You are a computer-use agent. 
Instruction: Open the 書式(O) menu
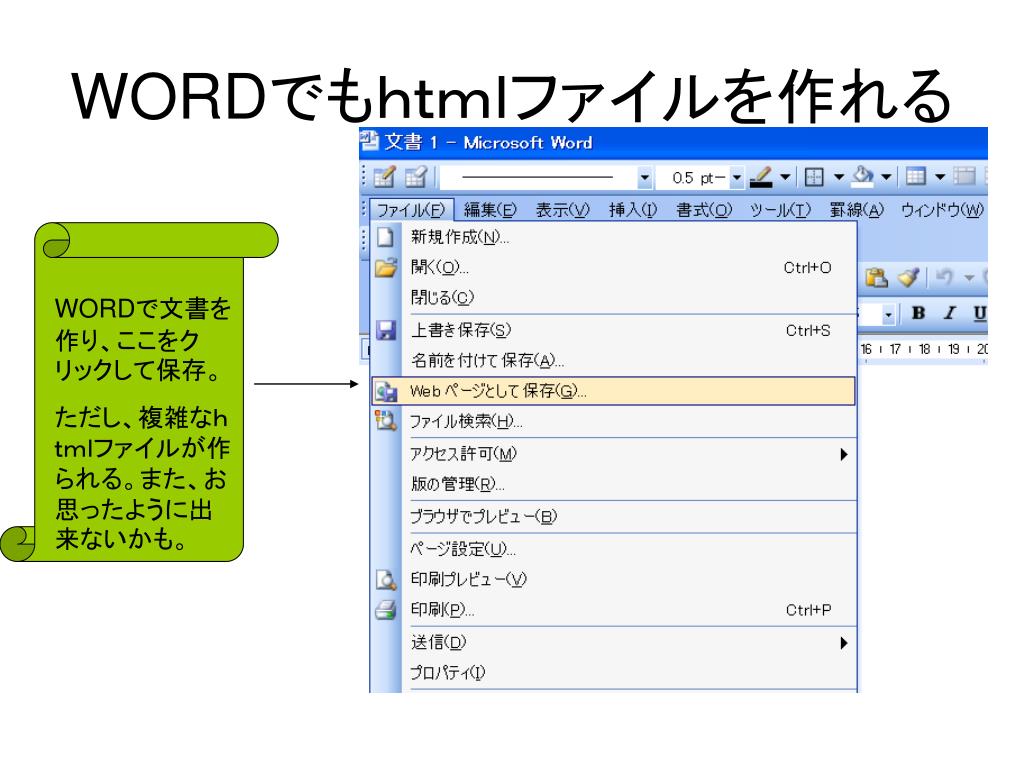704,210
